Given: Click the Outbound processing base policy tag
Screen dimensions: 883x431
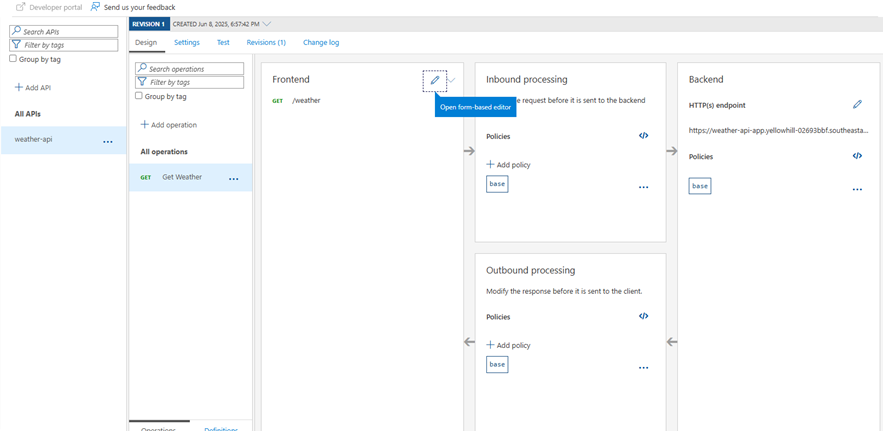Looking at the screenshot, I should (x=497, y=365).
